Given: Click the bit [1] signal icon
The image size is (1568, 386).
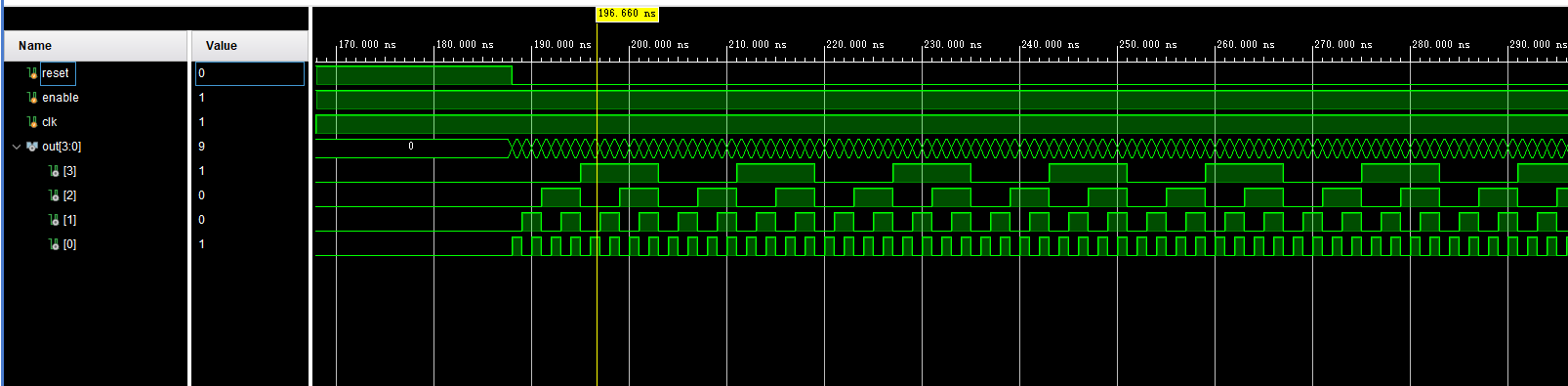Looking at the screenshot, I should 54,220.
